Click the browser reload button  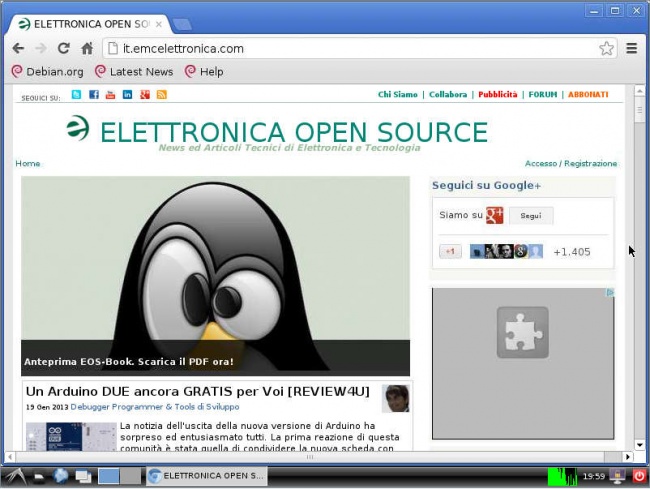coord(63,48)
